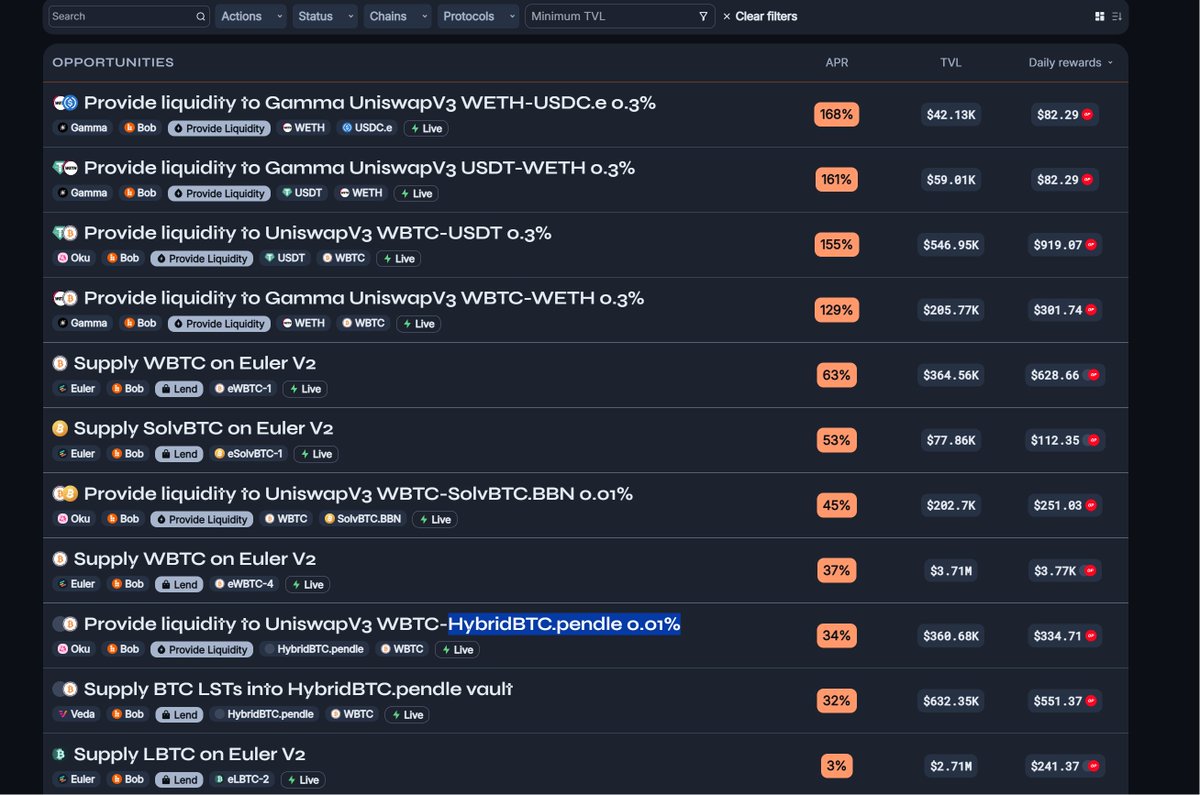Click reward token icon next to $241.37
Viewport: 1200px width, 795px height.
click(1093, 766)
